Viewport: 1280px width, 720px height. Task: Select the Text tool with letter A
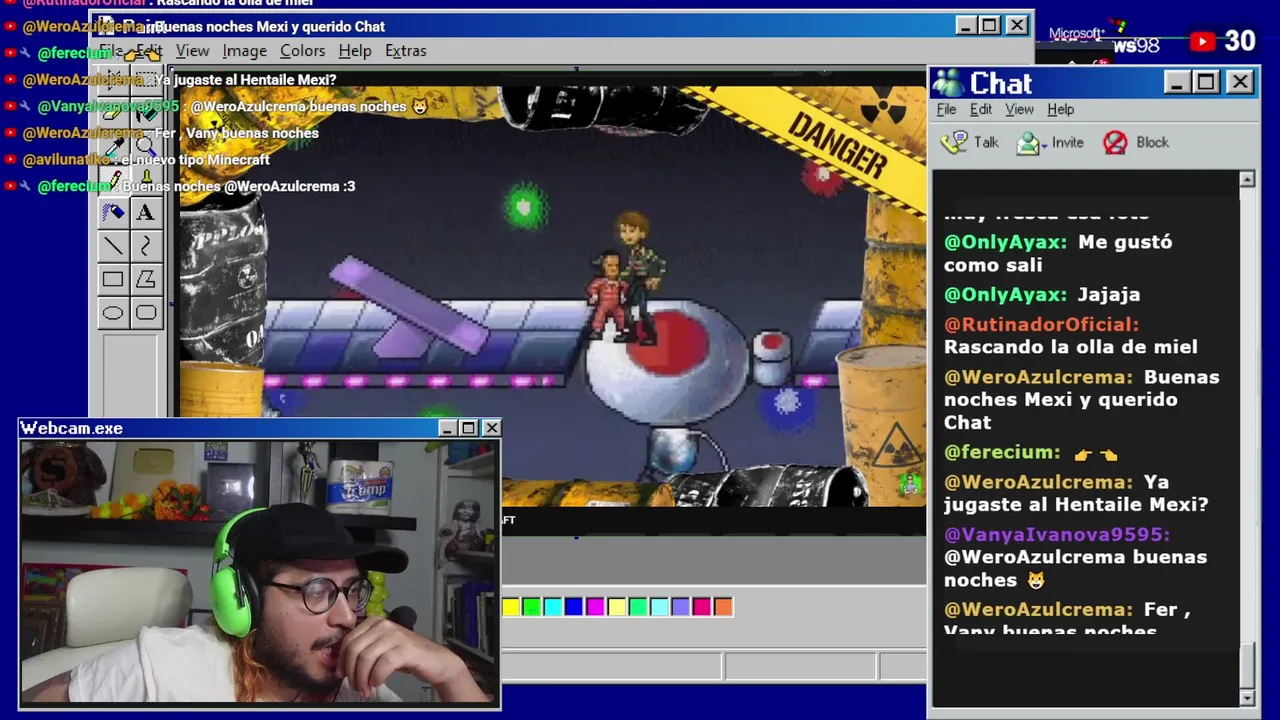[145, 212]
